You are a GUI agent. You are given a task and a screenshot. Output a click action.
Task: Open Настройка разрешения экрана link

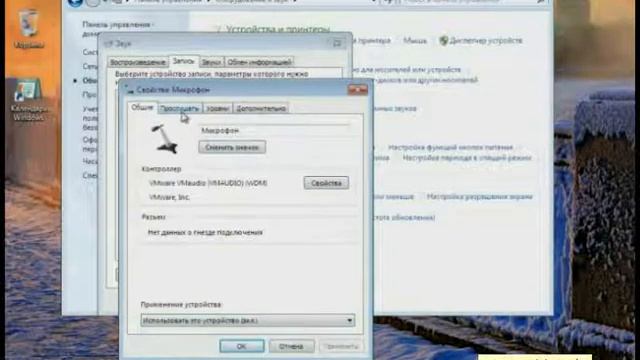tap(480, 197)
